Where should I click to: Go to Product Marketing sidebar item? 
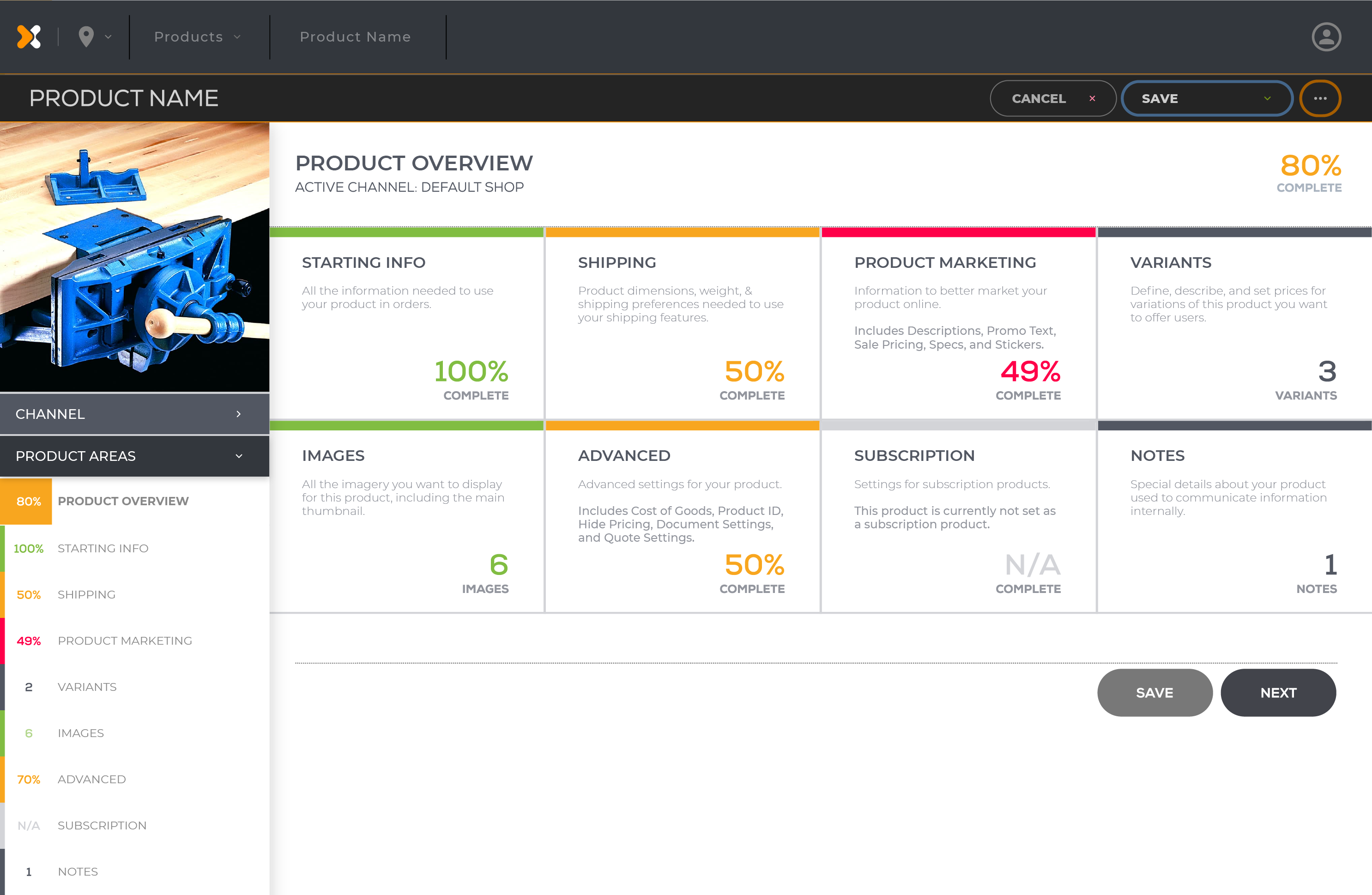tap(125, 641)
